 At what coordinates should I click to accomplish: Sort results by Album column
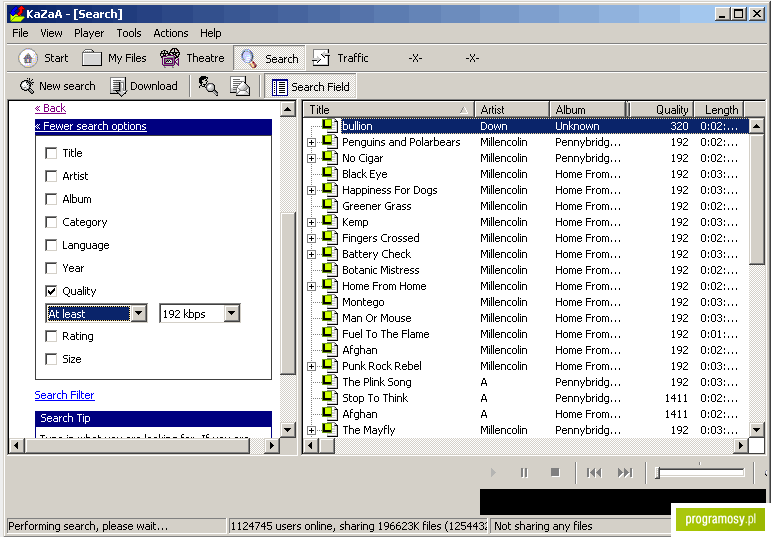[x=588, y=110]
